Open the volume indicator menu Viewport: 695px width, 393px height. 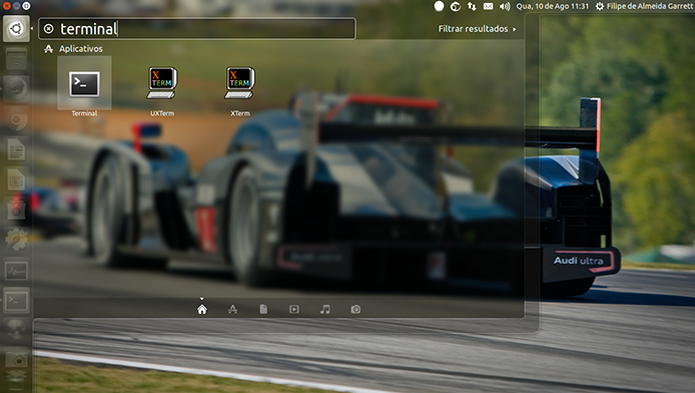click(504, 6)
